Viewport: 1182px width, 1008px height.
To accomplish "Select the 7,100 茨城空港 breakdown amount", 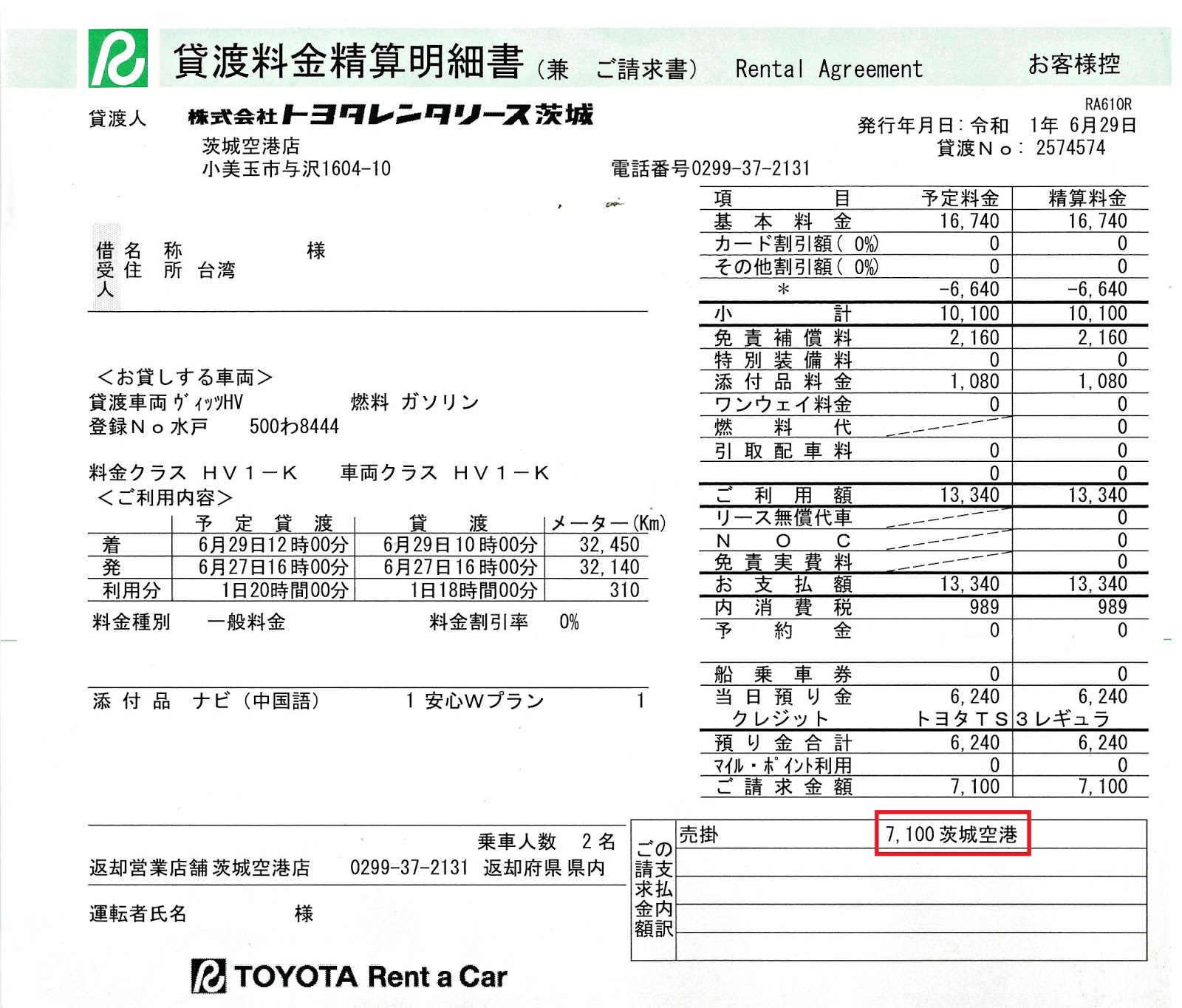I will (952, 834).
